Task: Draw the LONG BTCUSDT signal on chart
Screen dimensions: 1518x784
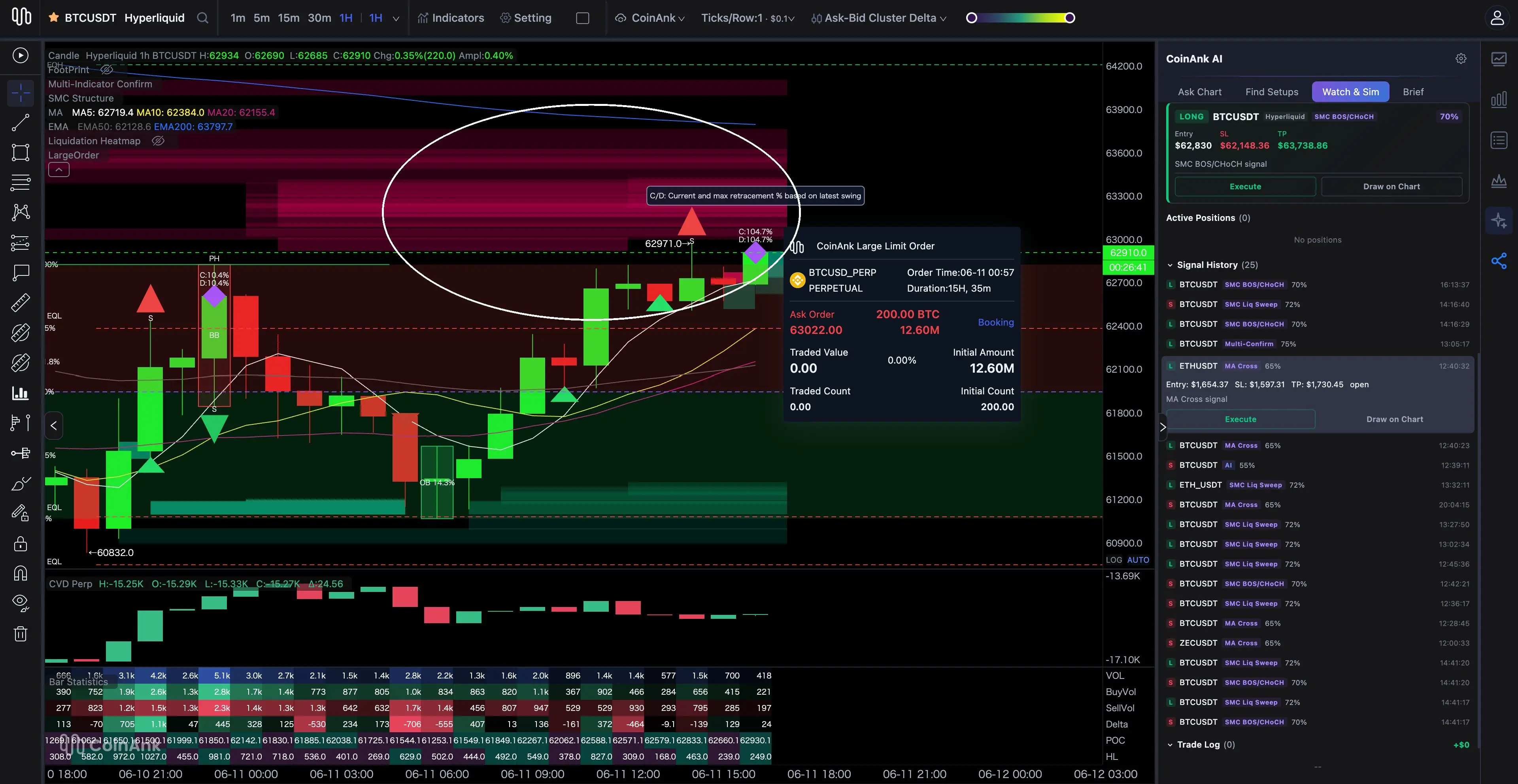Action: [1391, 187]
